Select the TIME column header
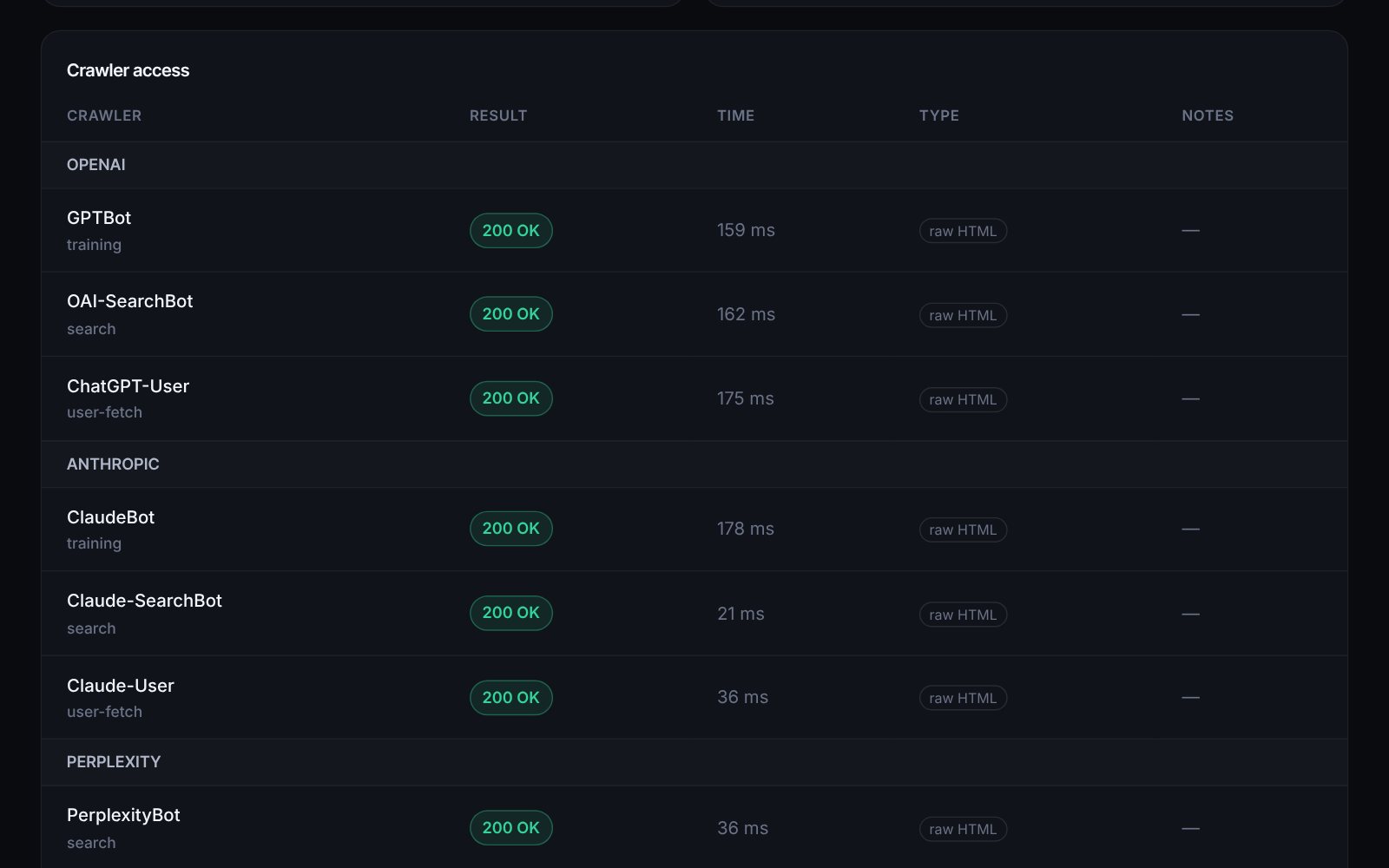The width and height of the screenshot is (1389, 868). pyautogui.click(x=735, y=115)
